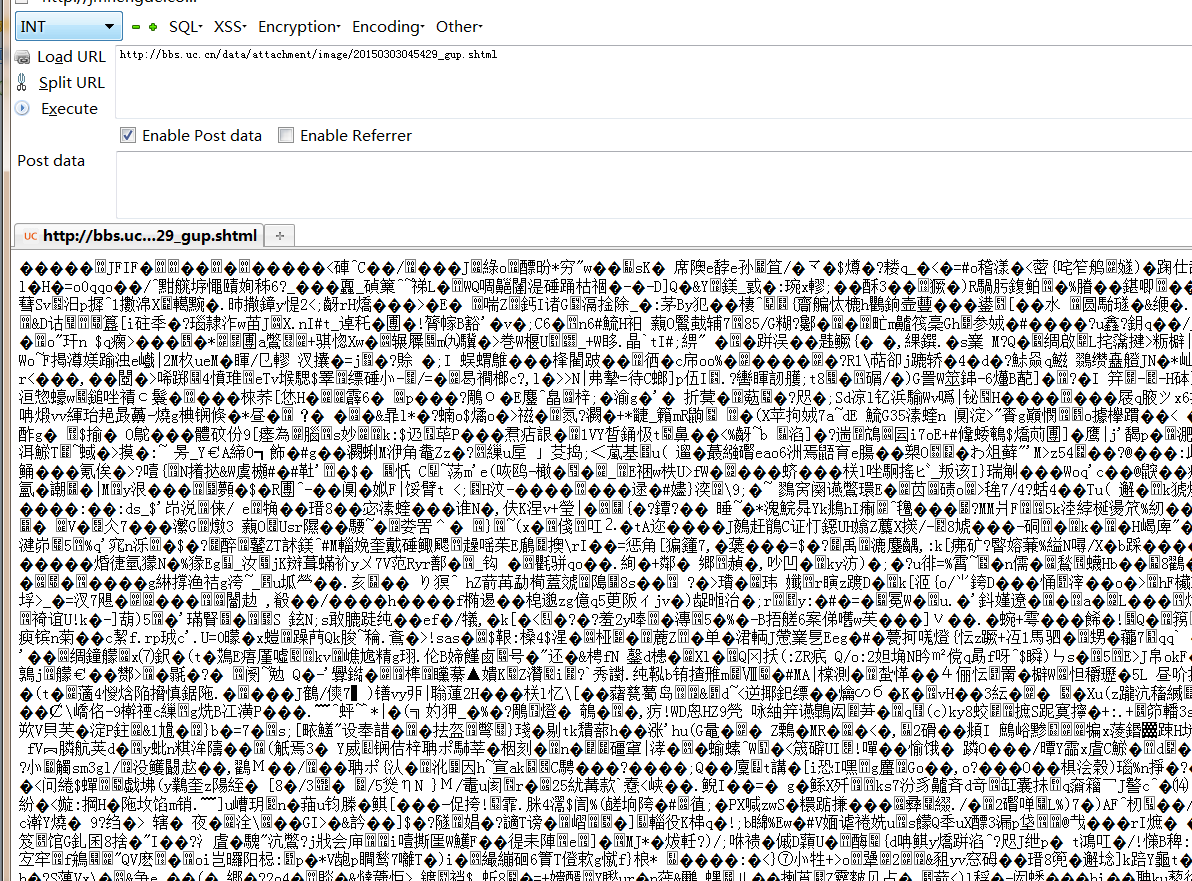This screenshot has width=1192, height=881.
Task: Click Load URL button
Action: (x=71, y=57)
